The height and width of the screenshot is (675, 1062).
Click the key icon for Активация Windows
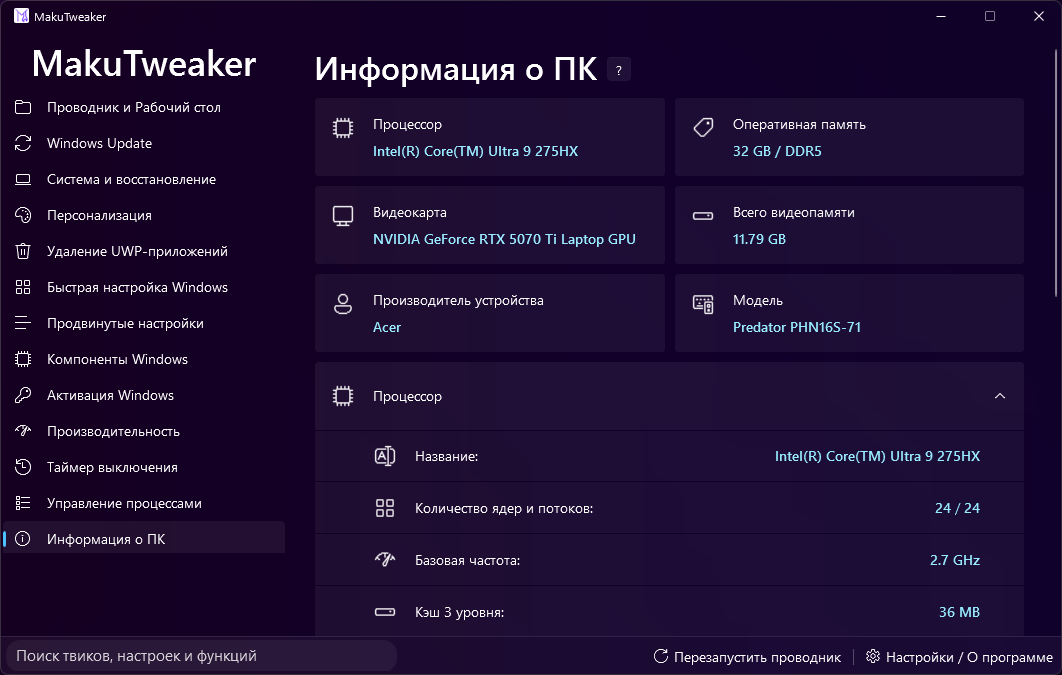point(23,395)
